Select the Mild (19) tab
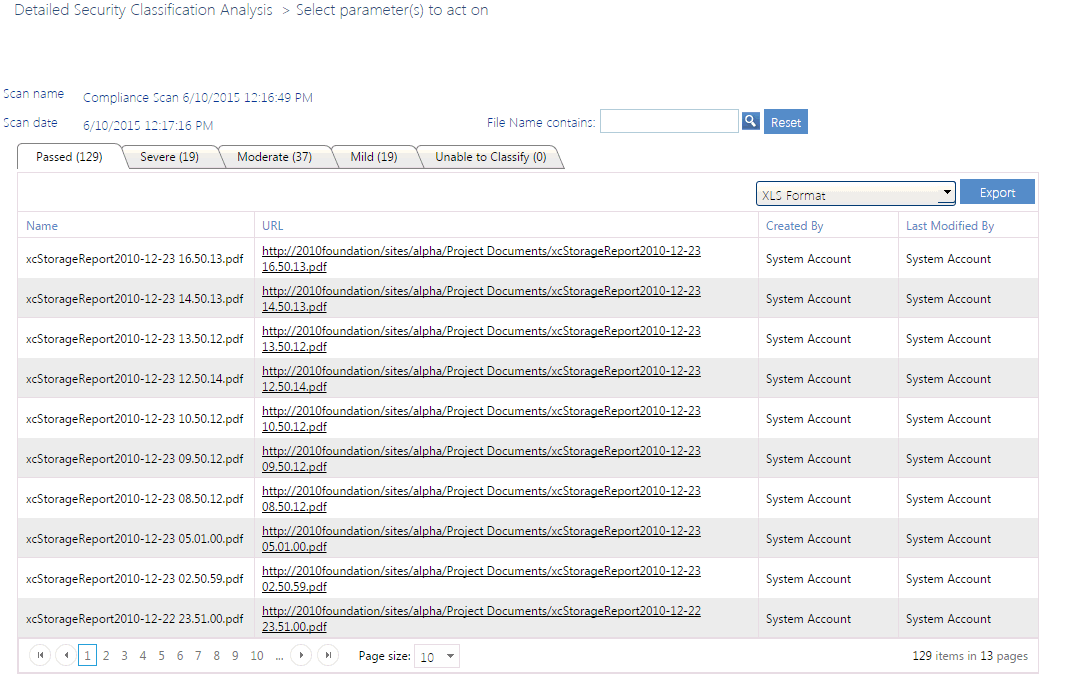This screenshot has height=685, width=1072. (x=374, y=157)
